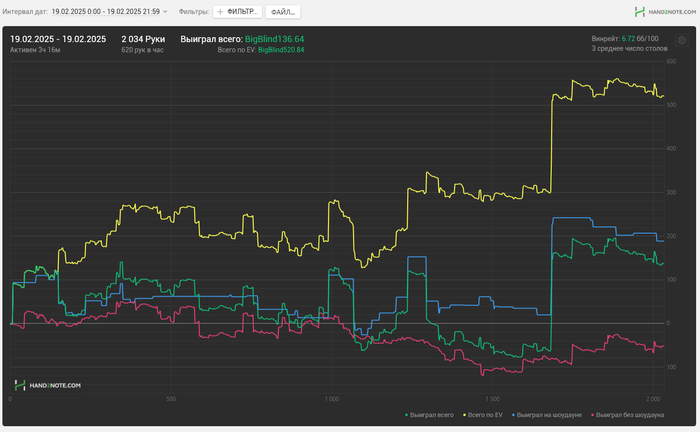Open the date interval dropdown
Image resolution: width=700 pixels, height=432 pixels.
click(x=109, y=12)
